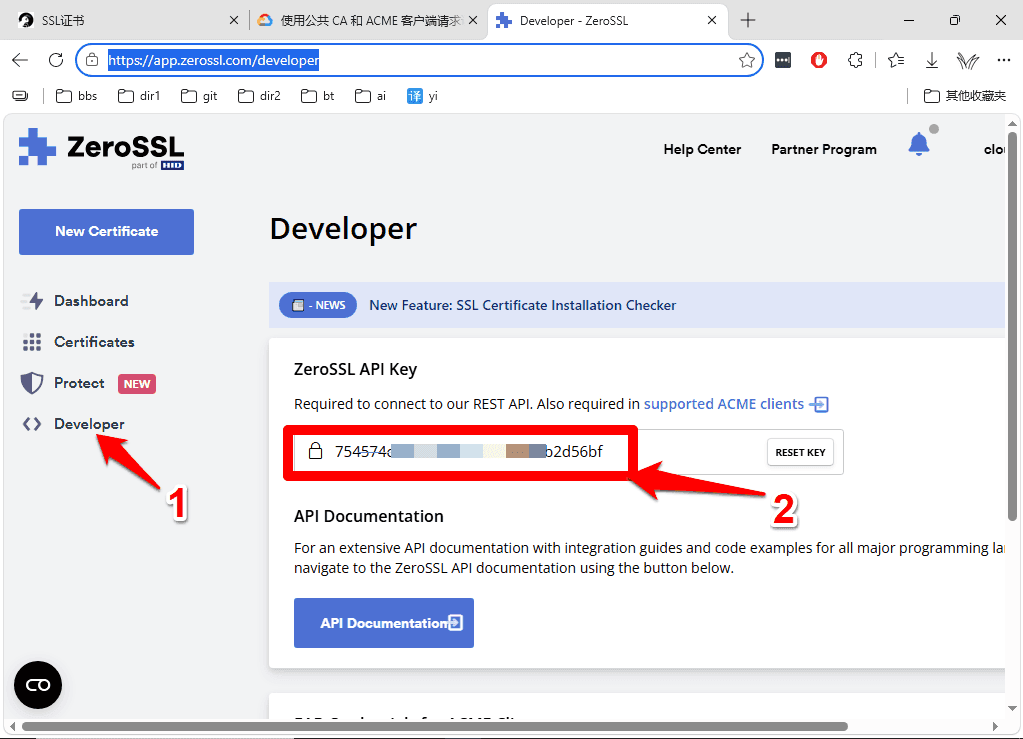Image resolution: width=1023 pixels, height=739 pixels.
Task: Click the ZeroSSL logo
Action: [102, 148]
